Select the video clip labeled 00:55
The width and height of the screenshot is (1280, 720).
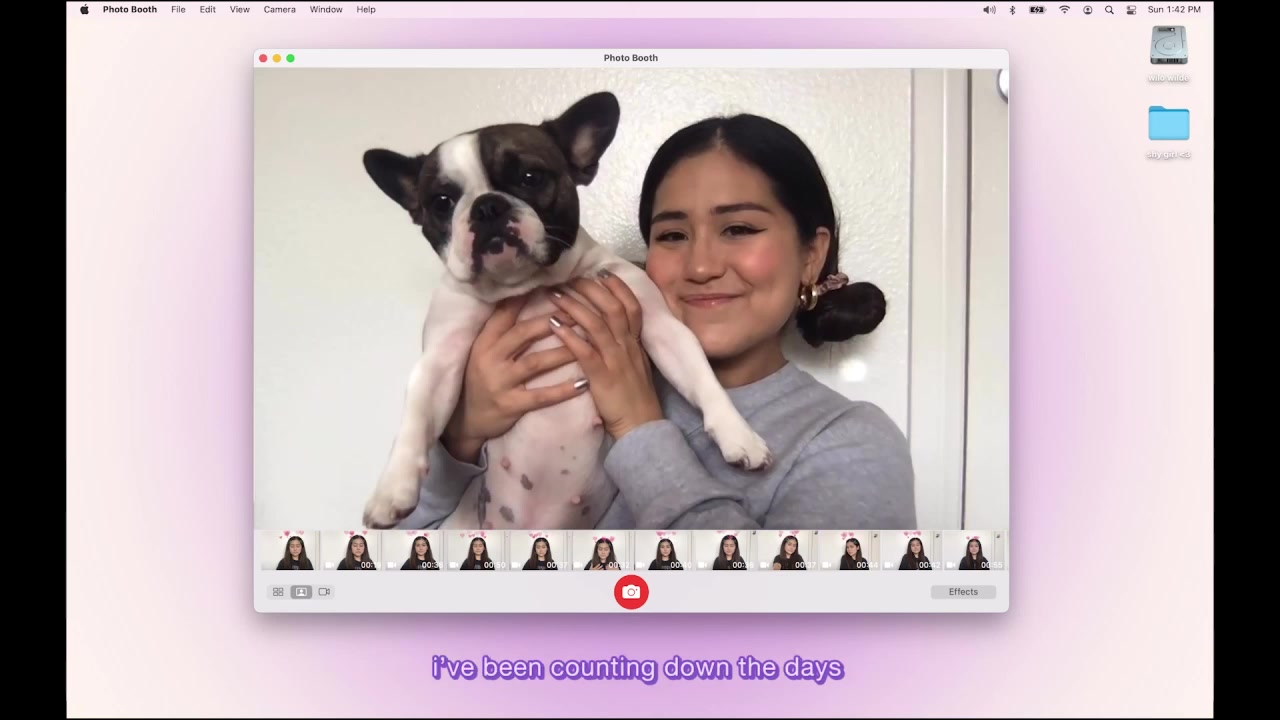pos(975,551)
